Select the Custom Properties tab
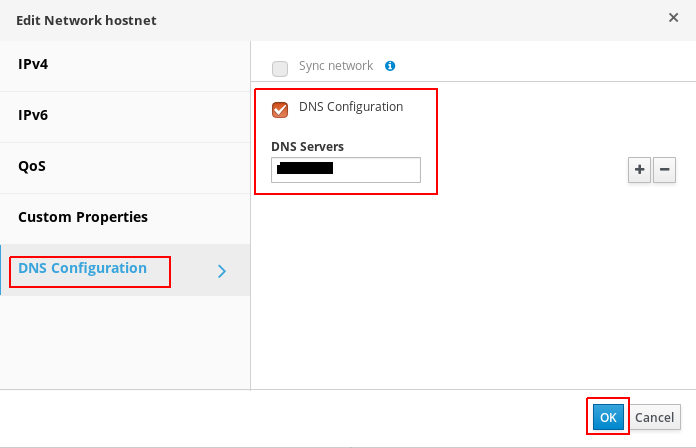The height and width of the screenshot is (448, 696). (x=125, y=219)
